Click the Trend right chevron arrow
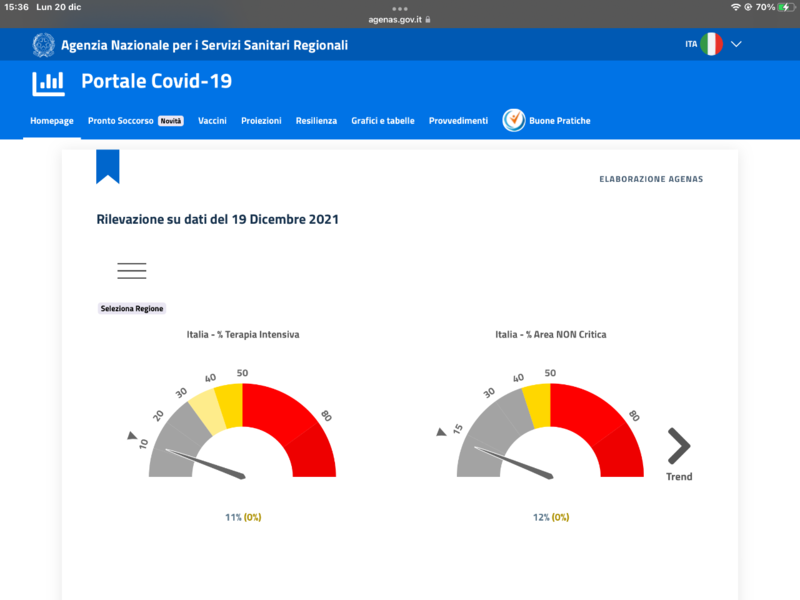The height and width of the screenshot is (600, 800). (679, 446)
